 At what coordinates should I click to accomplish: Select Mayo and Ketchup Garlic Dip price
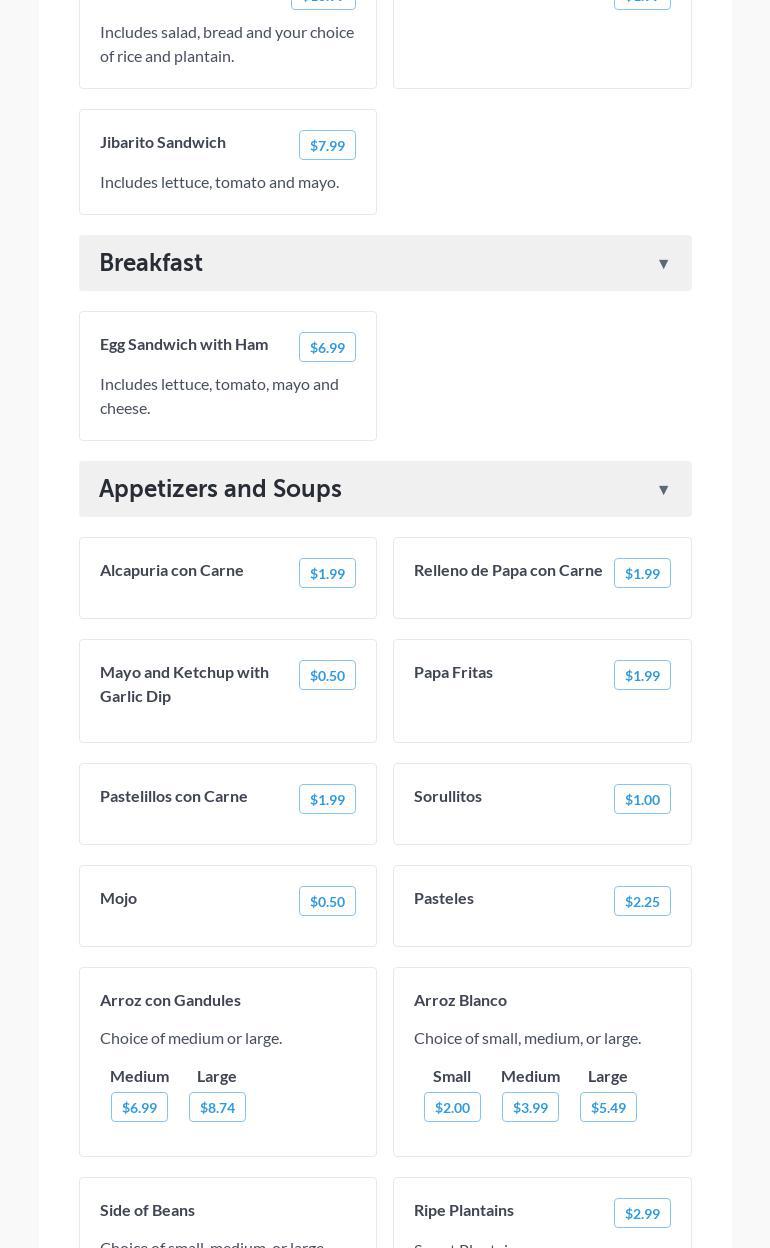click(x=327, y=675)
